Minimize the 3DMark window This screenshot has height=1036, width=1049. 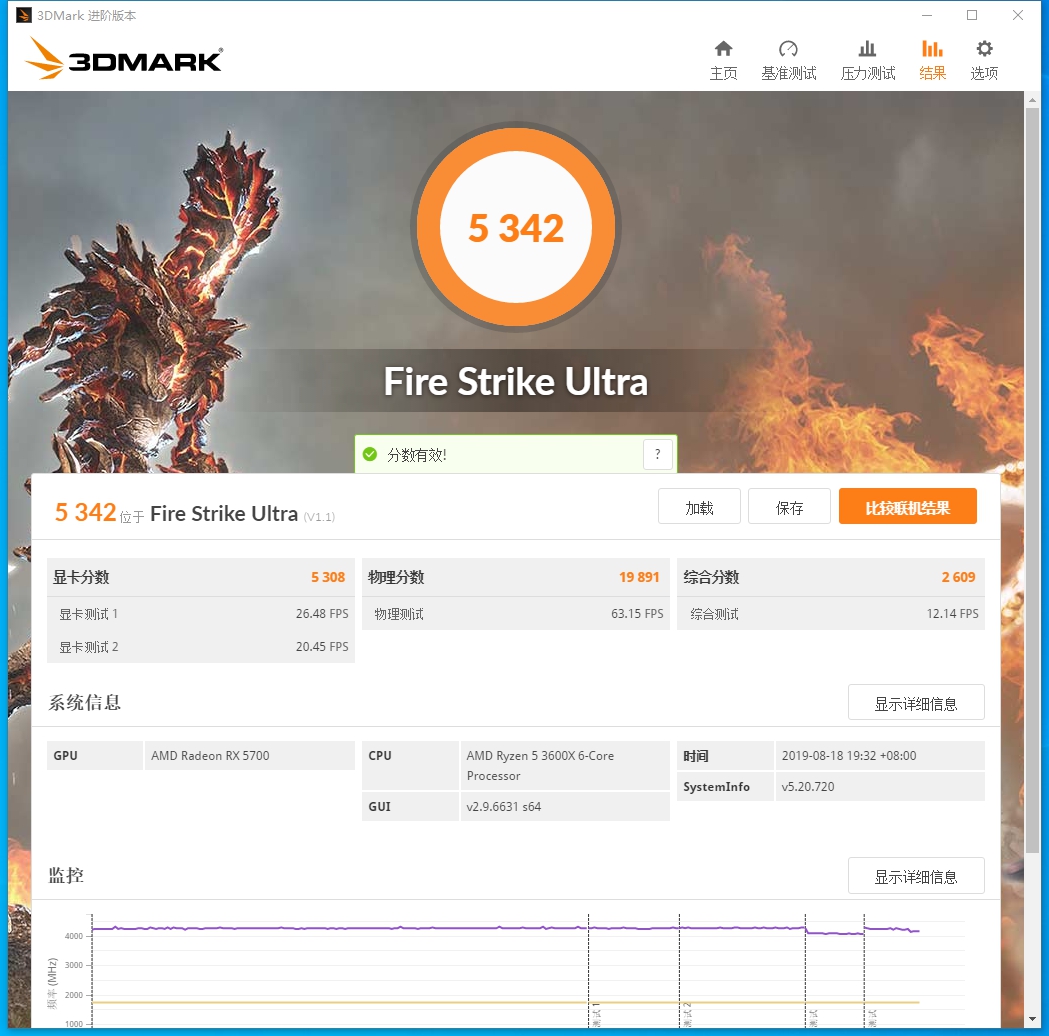[927, 15]
